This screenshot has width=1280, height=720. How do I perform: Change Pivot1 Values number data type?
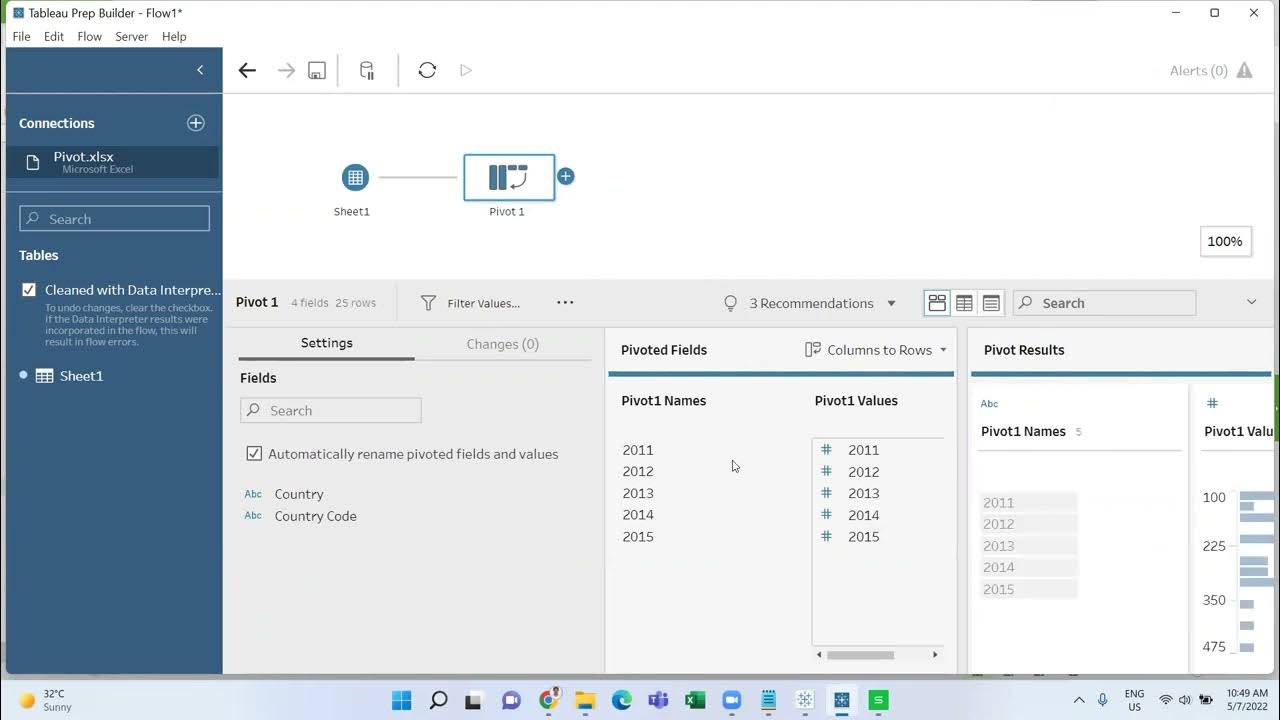[1212, 403]
